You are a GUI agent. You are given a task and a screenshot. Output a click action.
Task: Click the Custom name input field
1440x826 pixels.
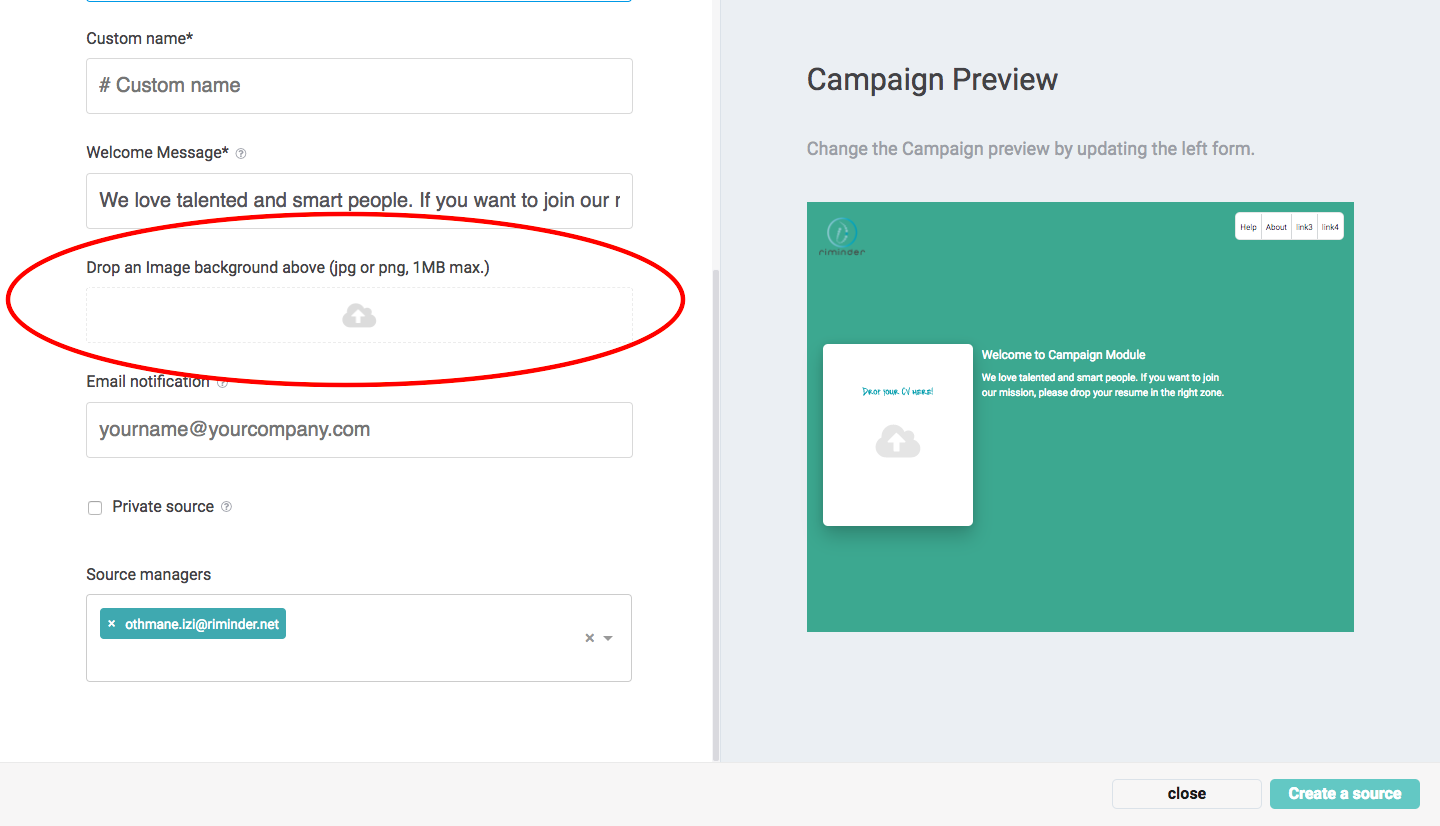point(359,86)
